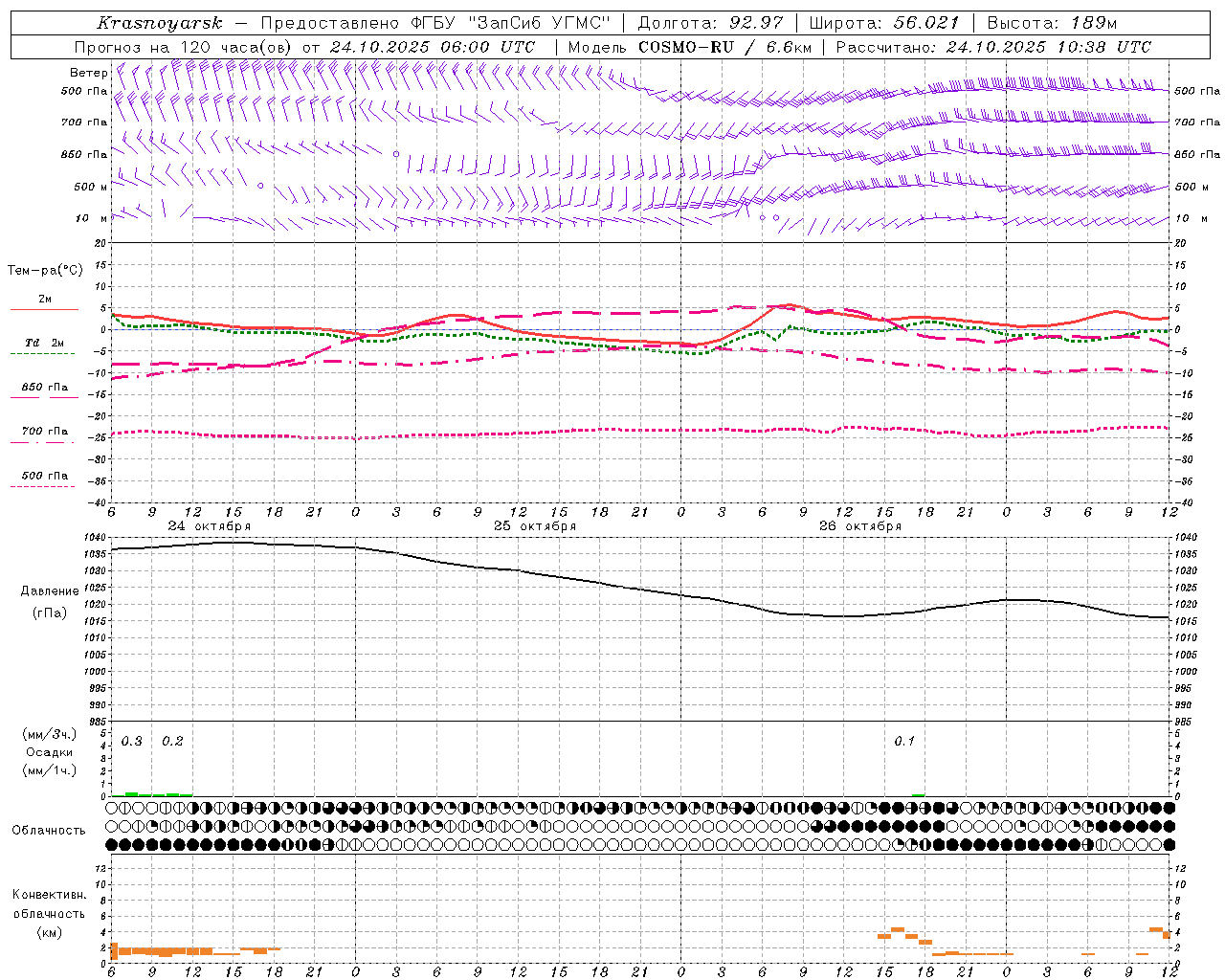The image size is (1225, 980).
Task: Select the 'Модель COSMO-RU / 6.6км' text
Action: 690,47
